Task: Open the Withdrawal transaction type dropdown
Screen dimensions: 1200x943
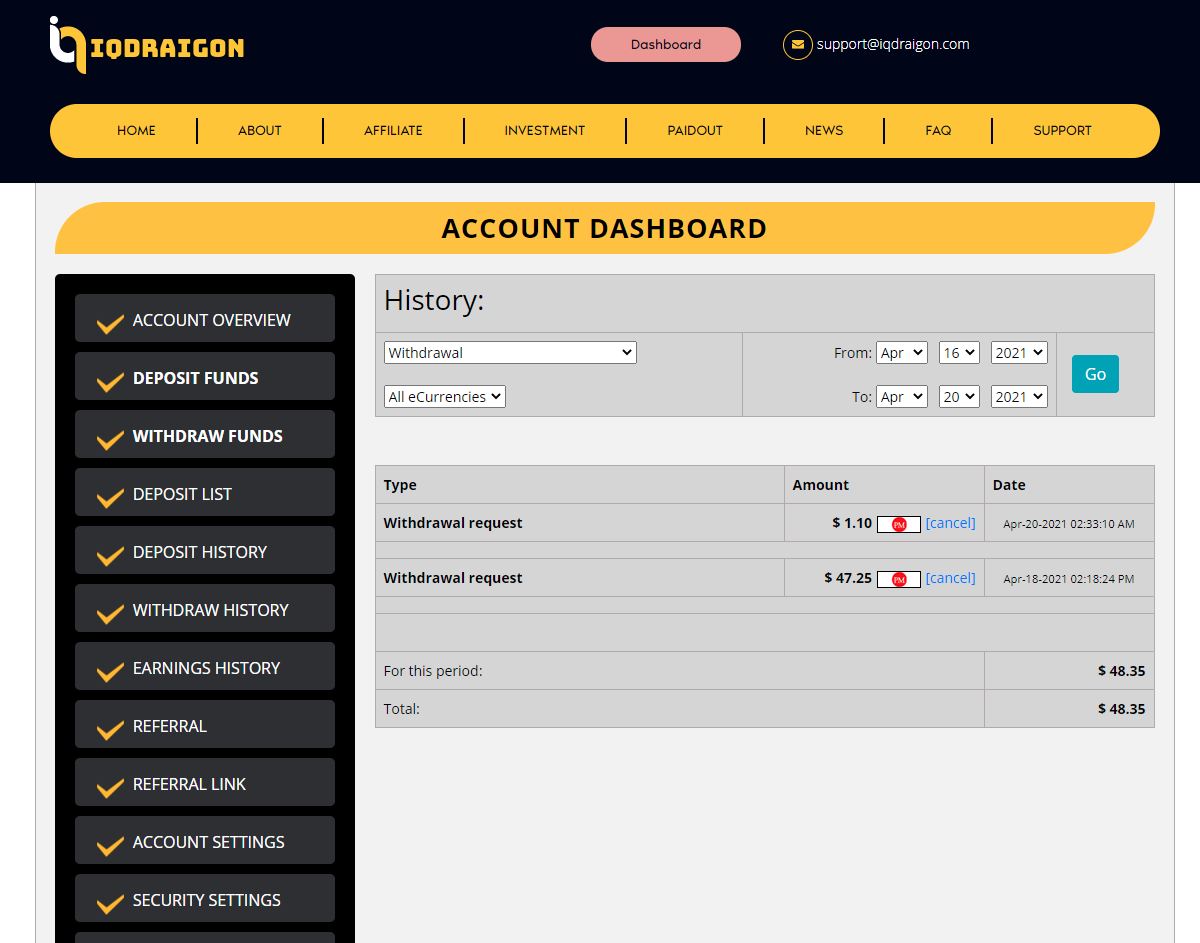Action: click(510, 352)
